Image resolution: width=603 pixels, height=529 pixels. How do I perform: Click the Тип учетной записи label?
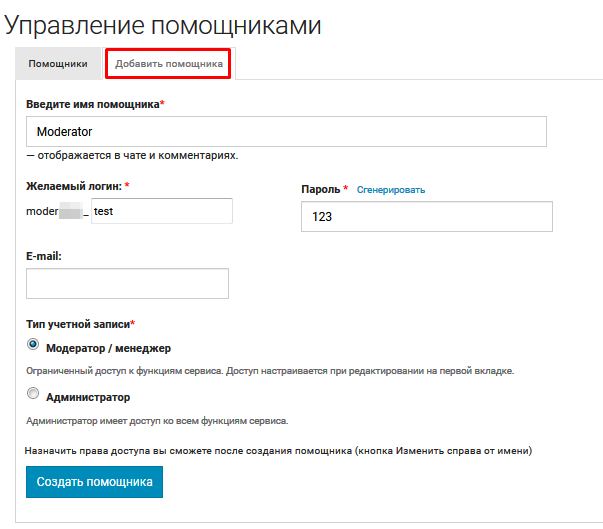pos(77,324)
